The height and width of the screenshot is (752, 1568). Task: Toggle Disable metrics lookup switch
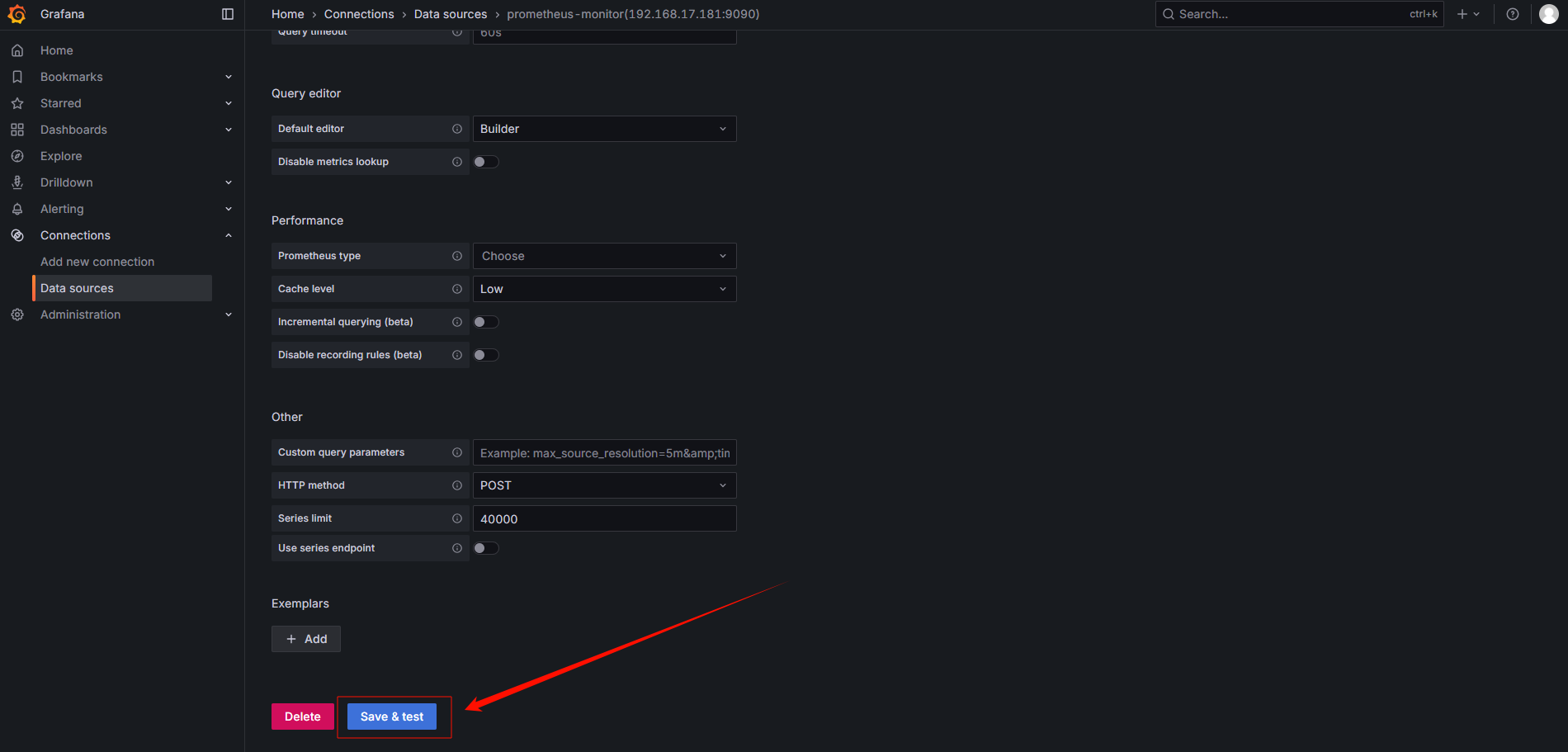click(486, 162)
